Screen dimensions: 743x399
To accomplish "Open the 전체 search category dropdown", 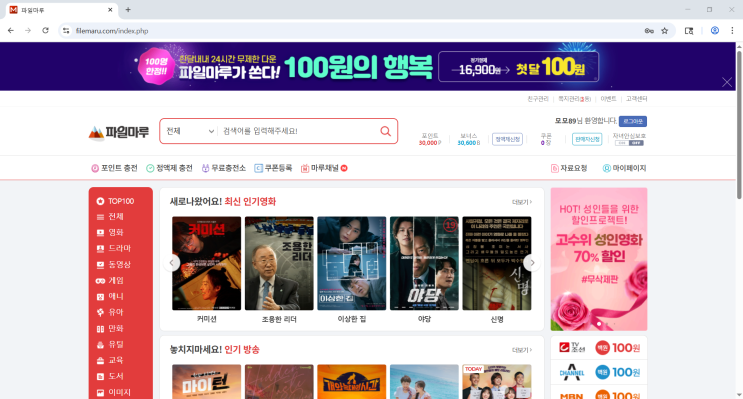I will 190,131.
